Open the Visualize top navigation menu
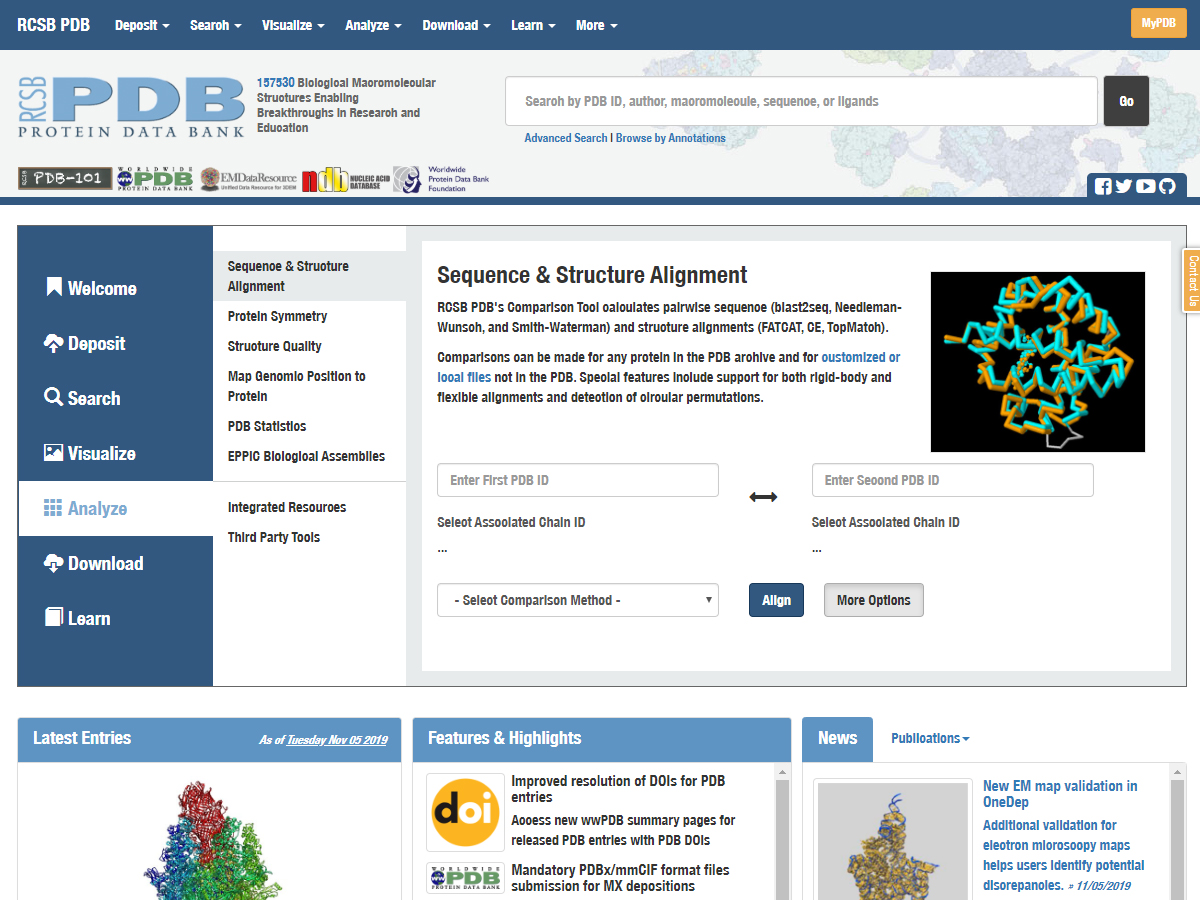The height and width of the screenshot is (900, 1200). pyautogui.click(x=293, y=25)
